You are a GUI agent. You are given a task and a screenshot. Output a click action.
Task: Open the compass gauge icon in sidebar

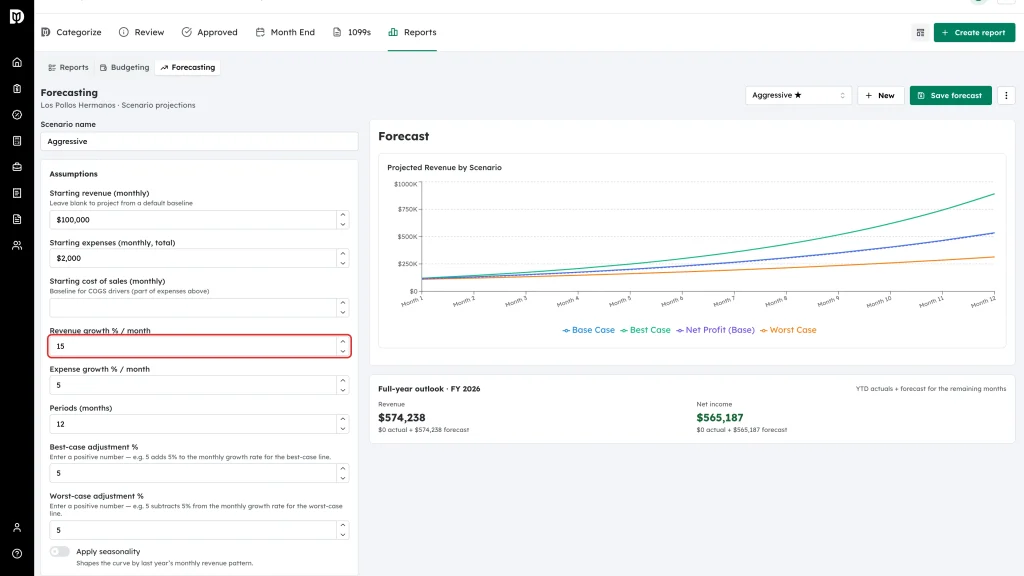17,115
